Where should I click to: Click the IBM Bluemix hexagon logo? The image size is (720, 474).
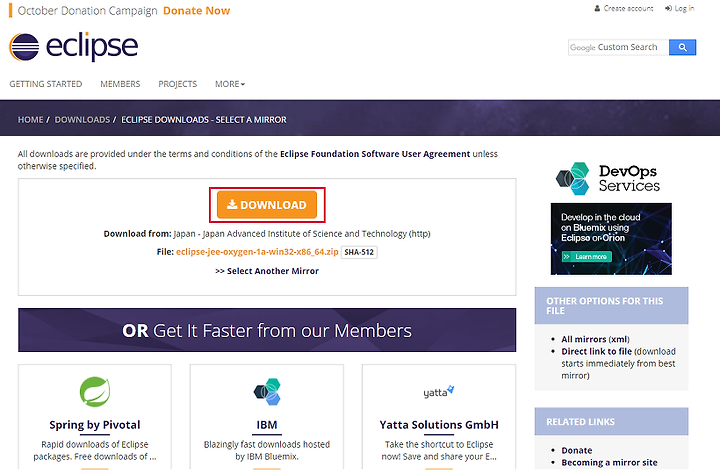click(x=267, y=392)
